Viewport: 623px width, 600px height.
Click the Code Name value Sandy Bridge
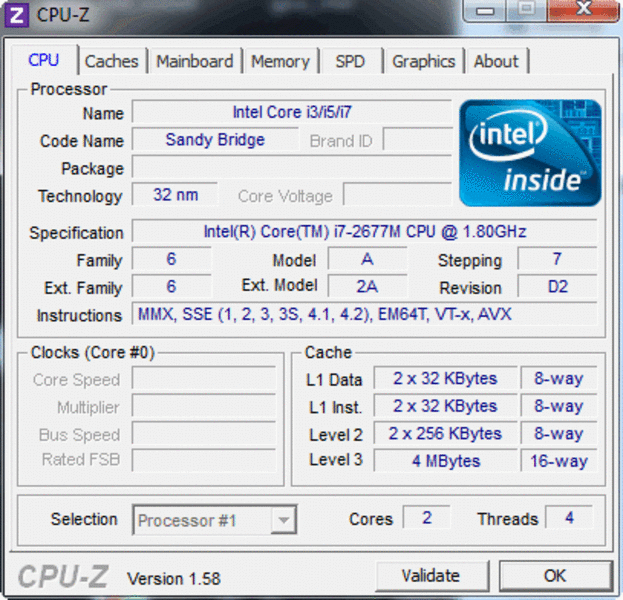coord(215,139)
